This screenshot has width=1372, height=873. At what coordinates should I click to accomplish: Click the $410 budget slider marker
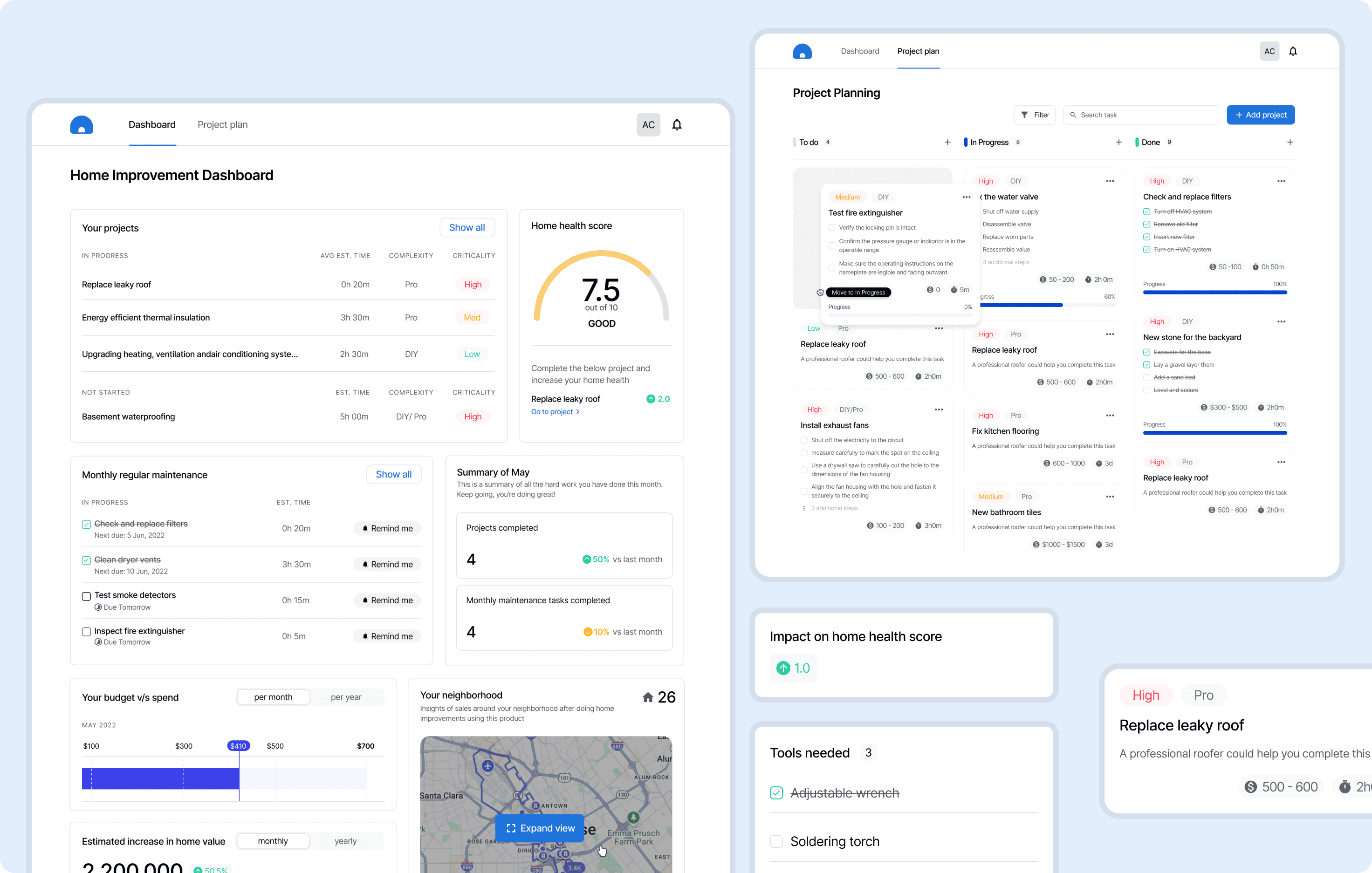click(238, 746)
